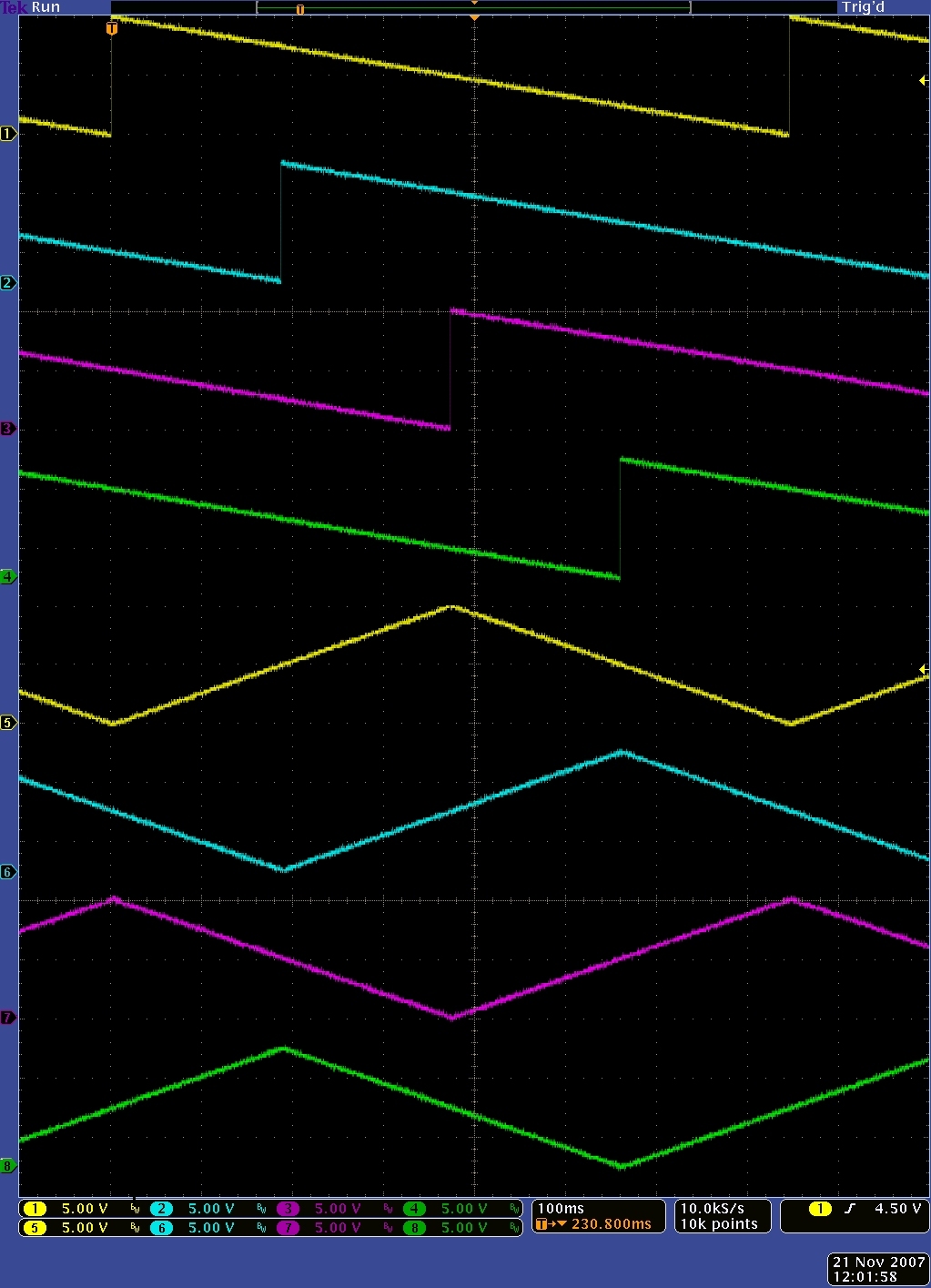The width and height of the screenshot is (931, 1288).
Task: Click the channel 5 ground marker
Action: point(8,723)
